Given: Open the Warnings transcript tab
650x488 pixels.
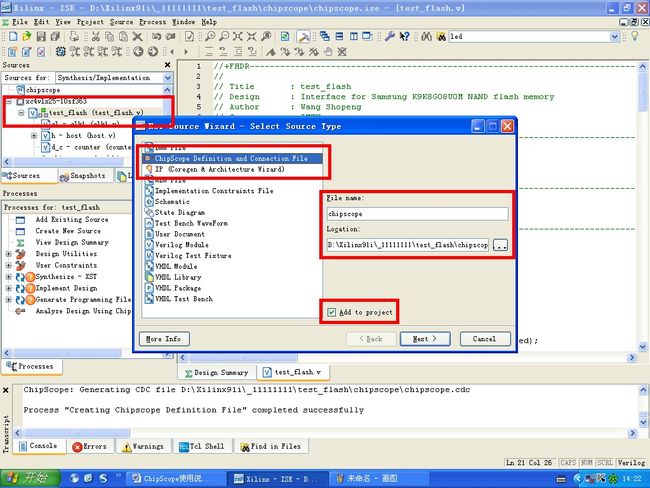Looking at the screenshot, I should tap(143, 447).
